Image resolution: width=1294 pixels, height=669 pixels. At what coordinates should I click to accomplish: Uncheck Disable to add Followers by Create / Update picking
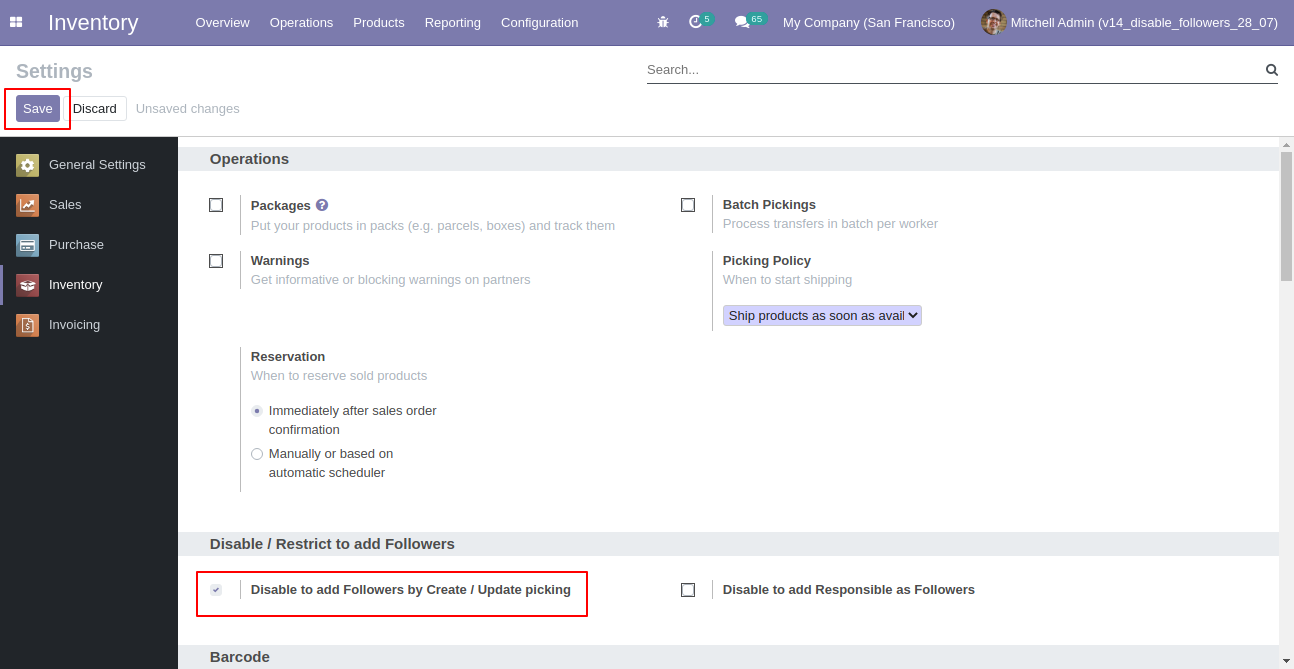click(x=216, y=590)
